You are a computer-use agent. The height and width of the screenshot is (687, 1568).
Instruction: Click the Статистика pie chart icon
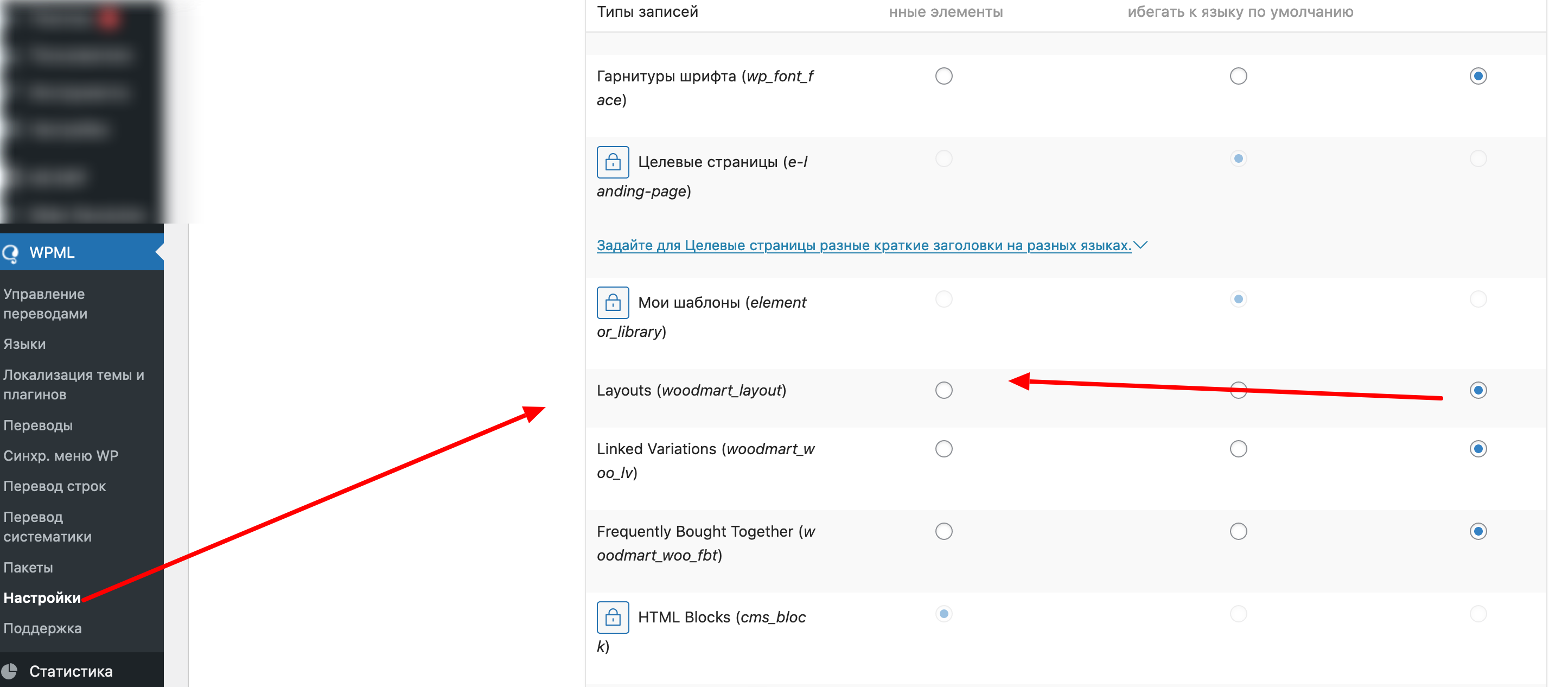click(9, 671)
